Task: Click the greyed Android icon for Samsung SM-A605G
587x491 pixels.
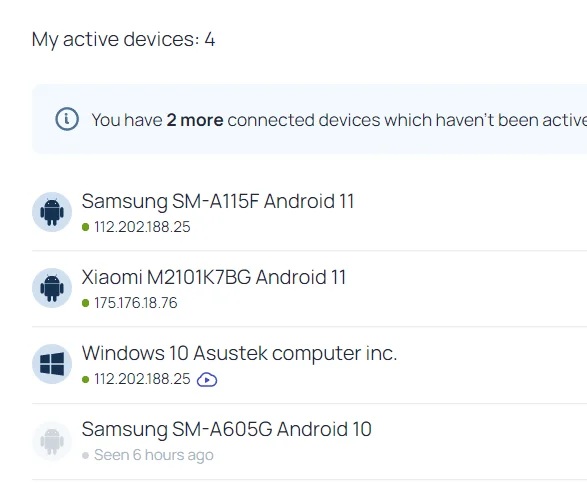Action: pos(52,441)
